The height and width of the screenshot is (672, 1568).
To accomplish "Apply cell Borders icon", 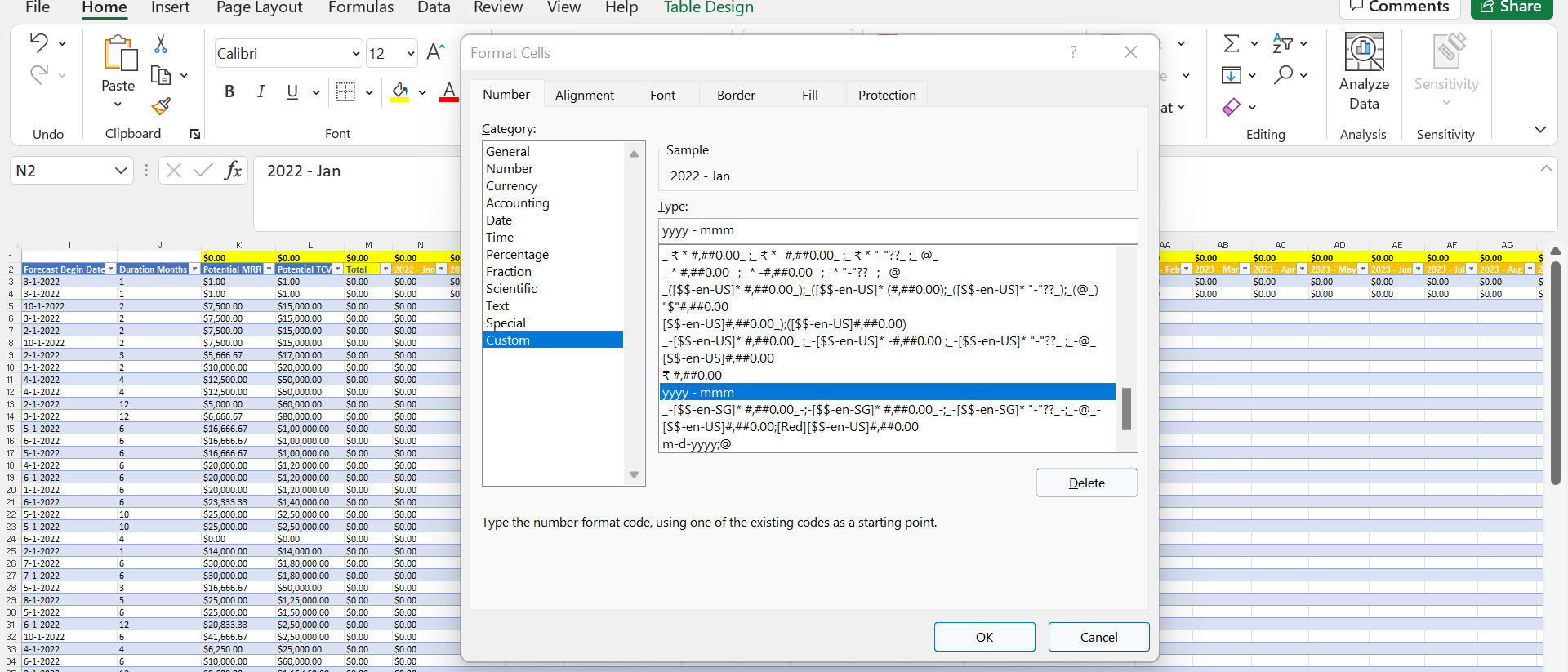I will click(x=345, y=91).
